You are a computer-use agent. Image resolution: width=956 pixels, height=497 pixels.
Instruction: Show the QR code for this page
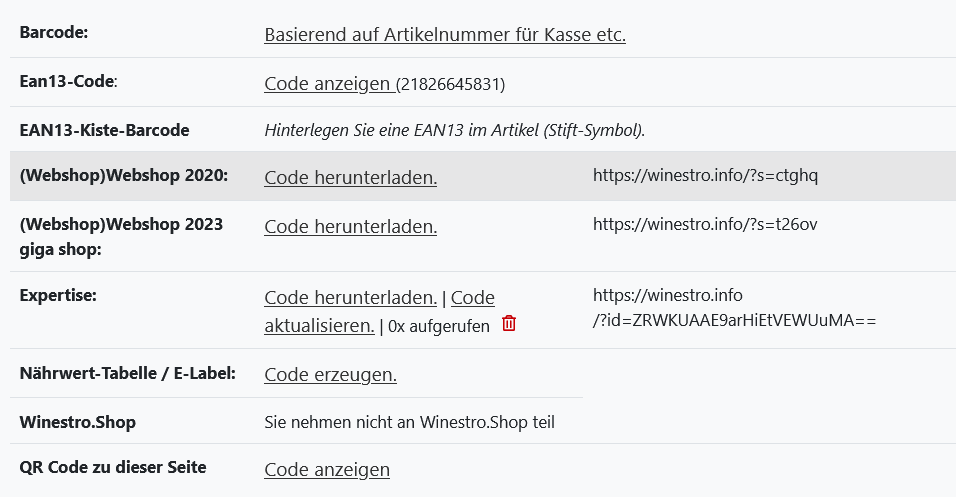pos(326,470)
